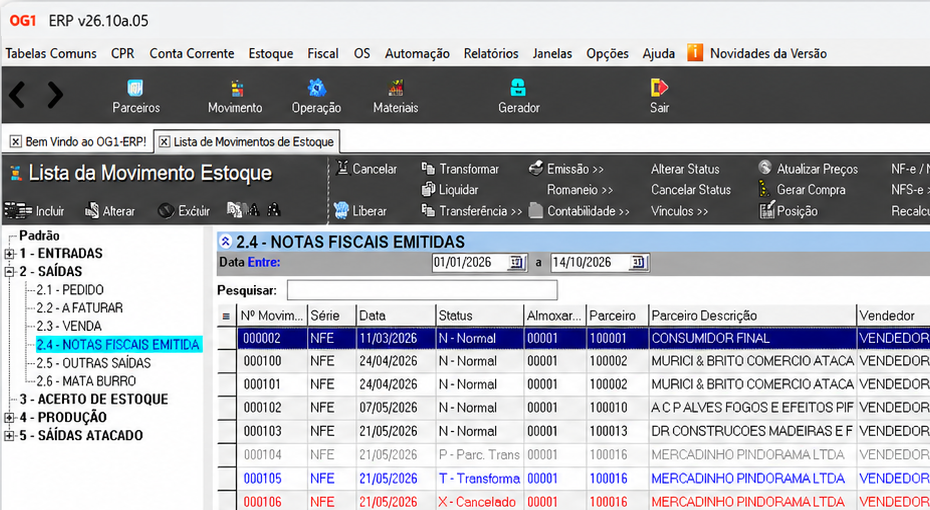Viewport: 930px width, 510px height.
Task: Select 3 - ACERTO DE ESTOQUE tree item
Action: 94,399
